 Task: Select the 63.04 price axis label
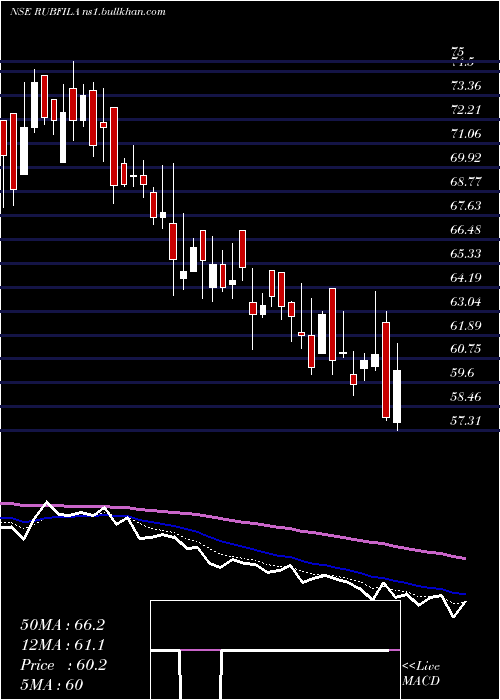466,302
